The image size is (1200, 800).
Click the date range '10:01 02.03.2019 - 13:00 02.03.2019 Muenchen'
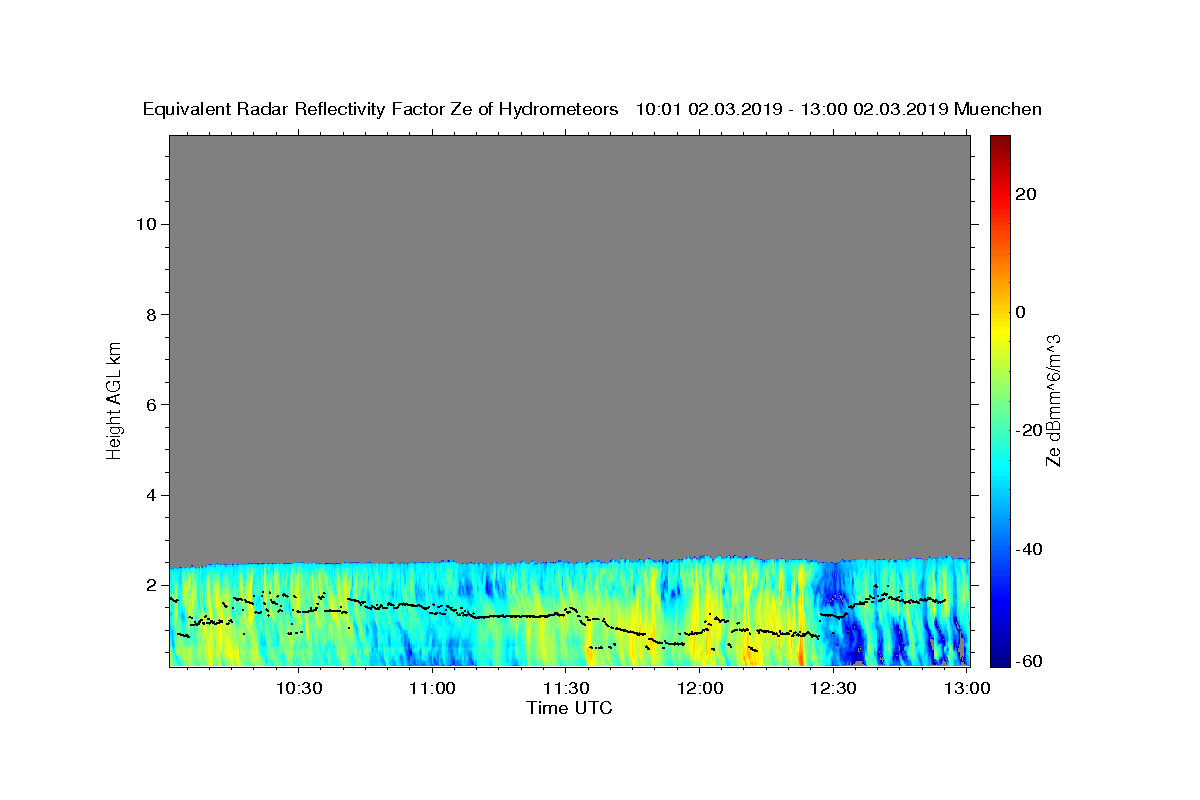pos(839,110)
